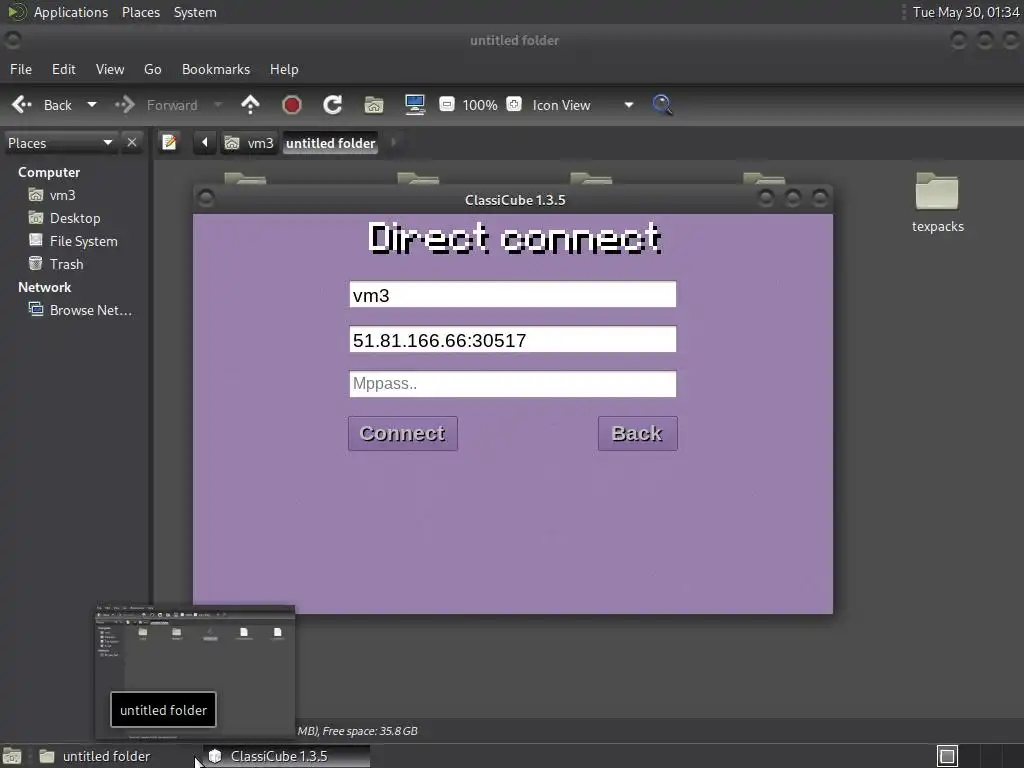Click the red Stop loading icon
Screen dimensions: 1024x768
(291, 104)
